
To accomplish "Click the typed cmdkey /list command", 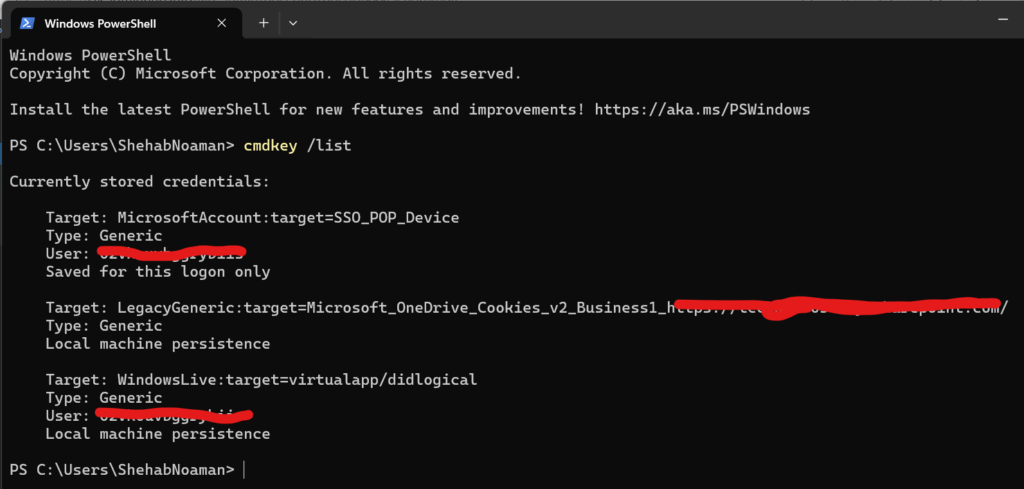I will coord(297,145).
